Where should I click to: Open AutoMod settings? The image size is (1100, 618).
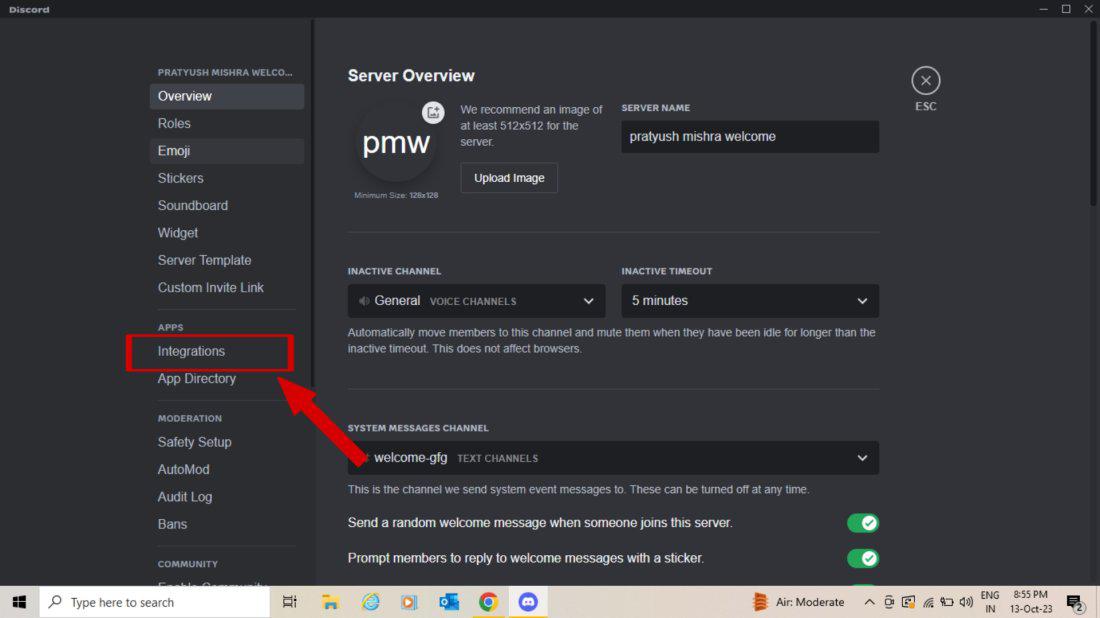point(227,470)
